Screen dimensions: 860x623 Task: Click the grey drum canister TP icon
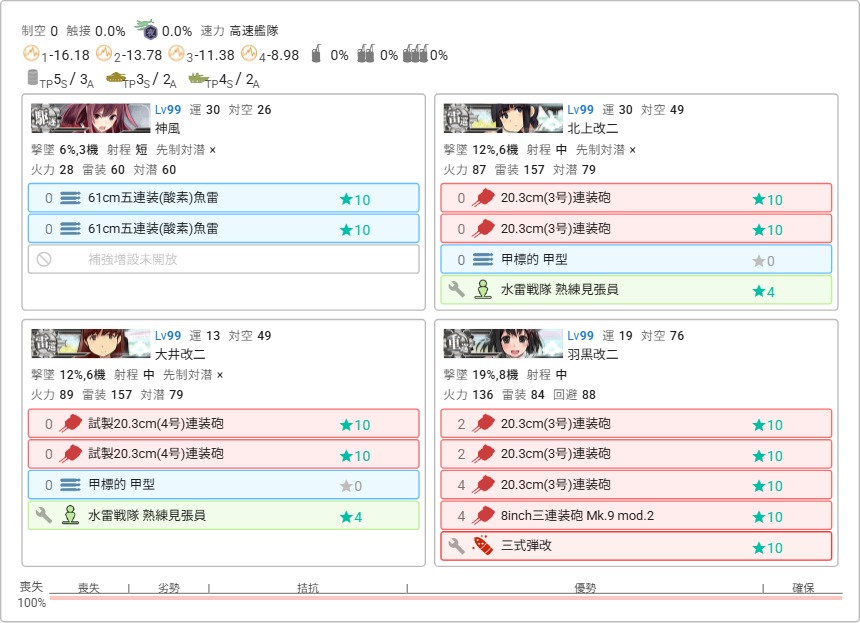[33, 78]
